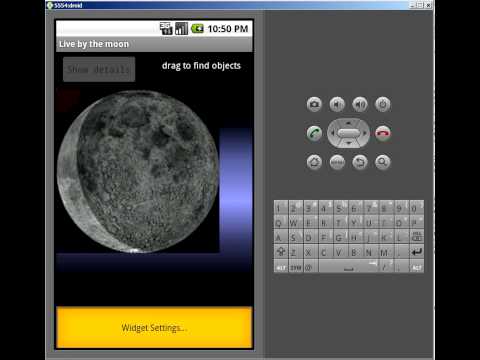Click the moon image
The height and width of the screenshot is (360, 480).
point(138,171)
